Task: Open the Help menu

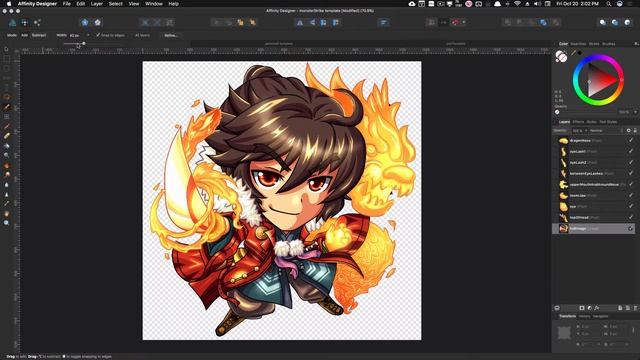Action: (x=173, y=4)
